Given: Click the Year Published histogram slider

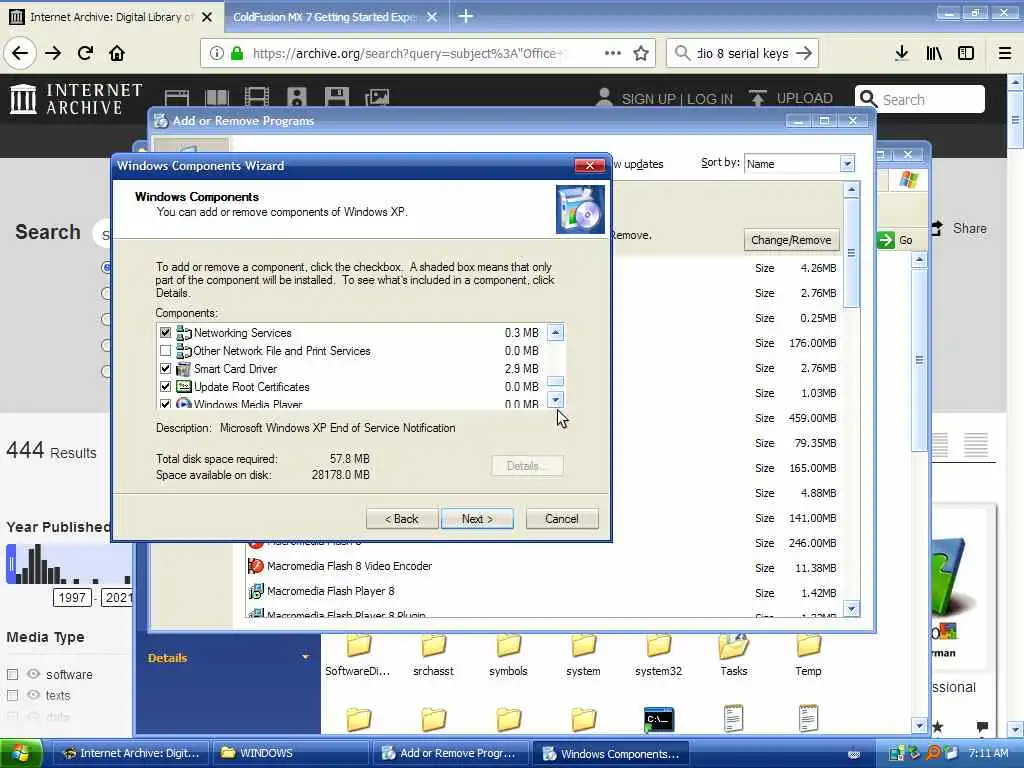Looking at the screenshot, I should pos(10,564).
